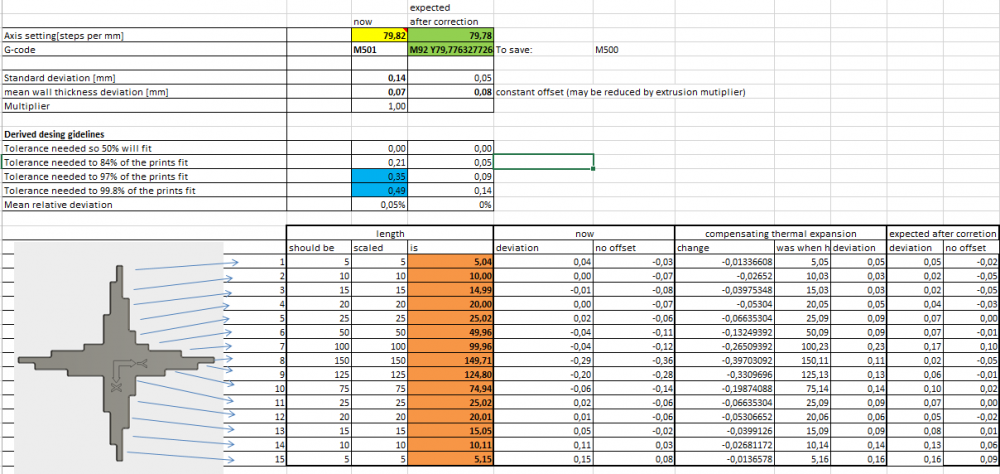Click the constant offset note text
Screen dimensions: 1000x474
621,93
